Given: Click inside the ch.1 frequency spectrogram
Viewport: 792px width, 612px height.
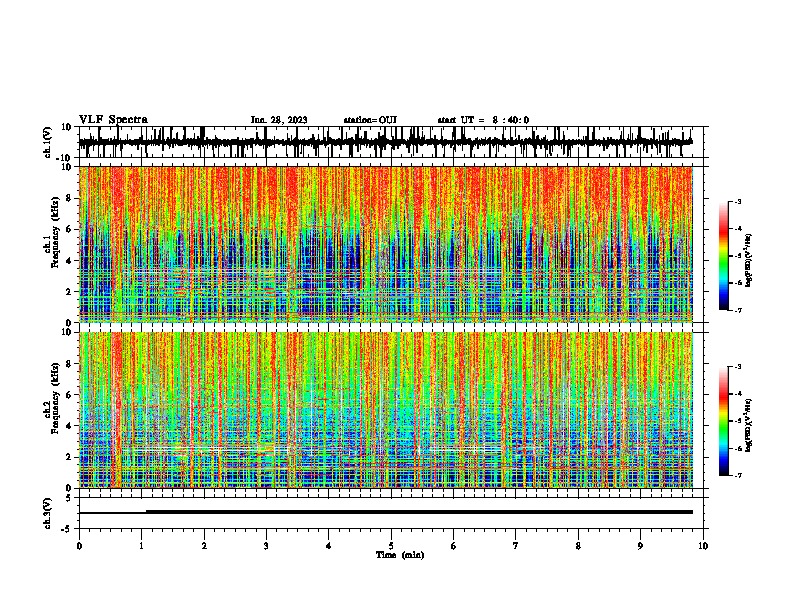Looking at the screenshot, I should (x=386, y=244).
